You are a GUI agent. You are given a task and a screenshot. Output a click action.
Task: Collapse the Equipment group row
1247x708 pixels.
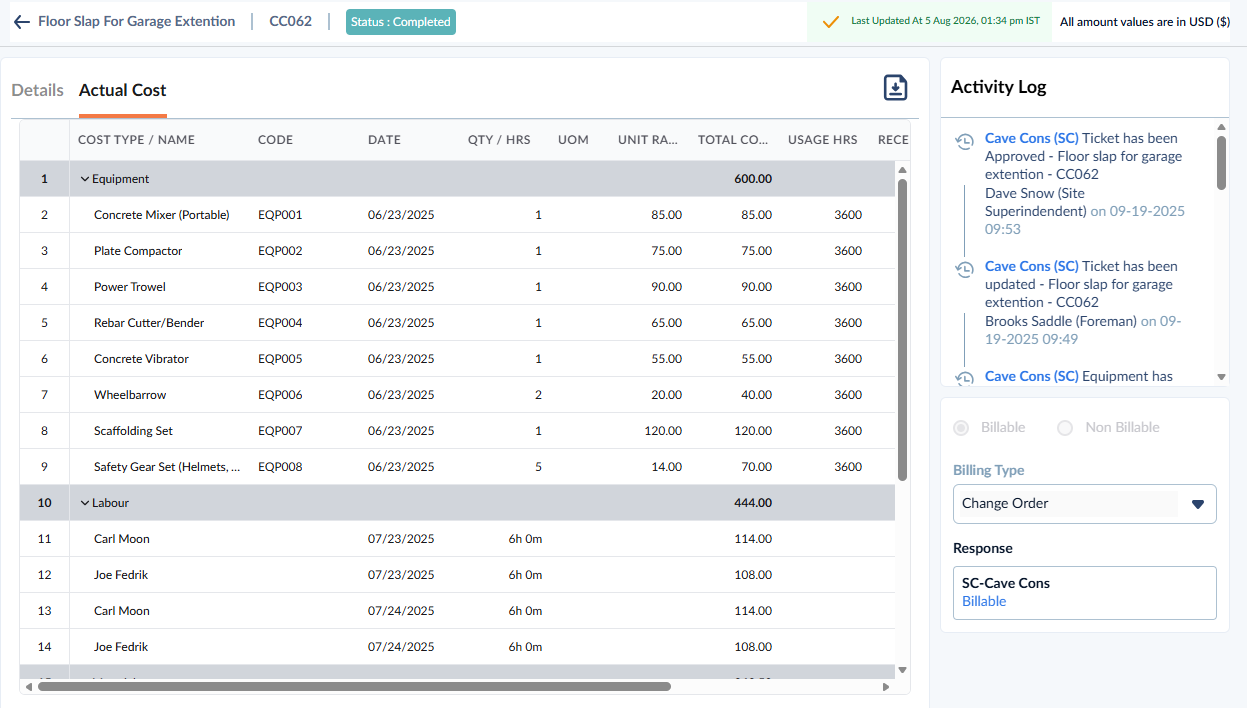(85, 179)
